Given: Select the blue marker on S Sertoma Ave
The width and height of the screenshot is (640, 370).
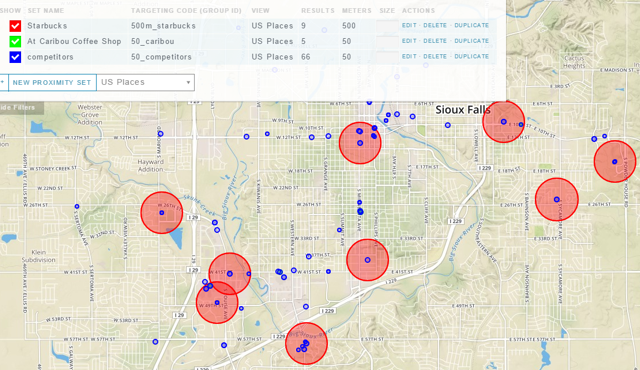Looking at the screenshot, I should tap(77, 206).
